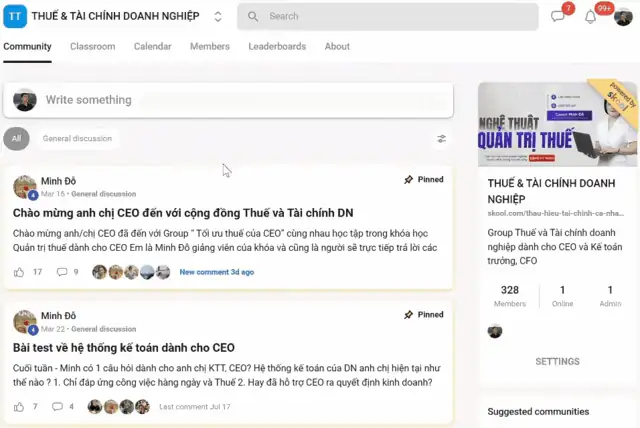
Task: Click the header group name text
Action: tap(116, 16)
